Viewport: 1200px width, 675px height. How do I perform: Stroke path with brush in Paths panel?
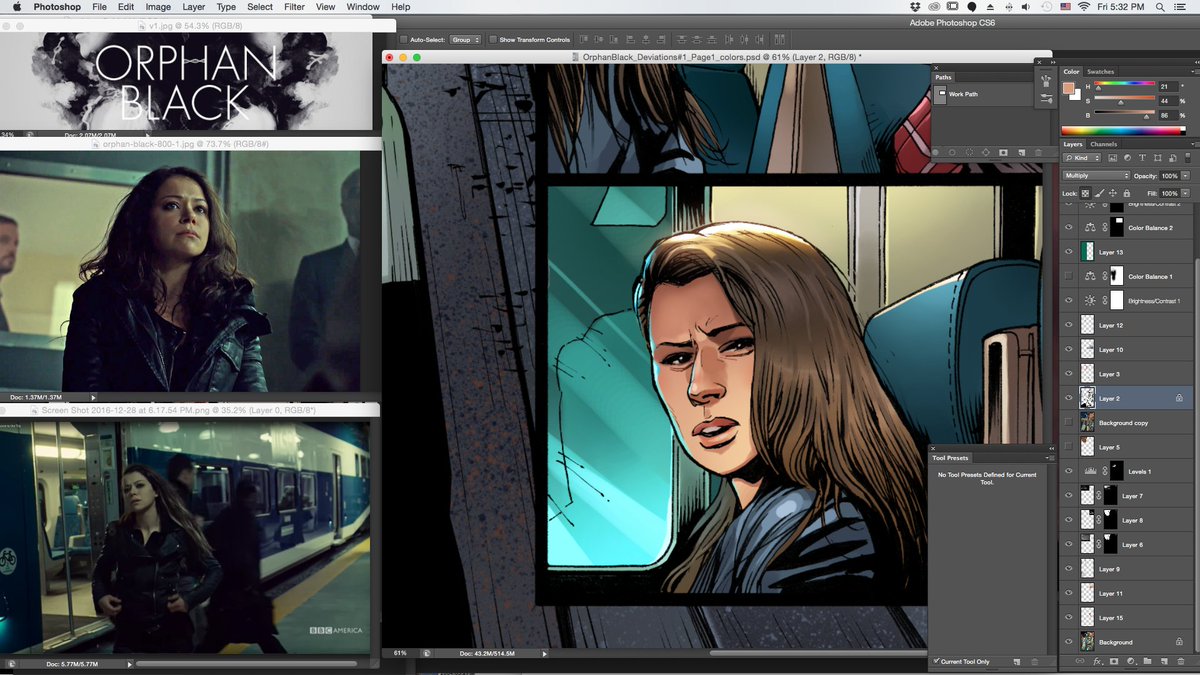(952, 152)
